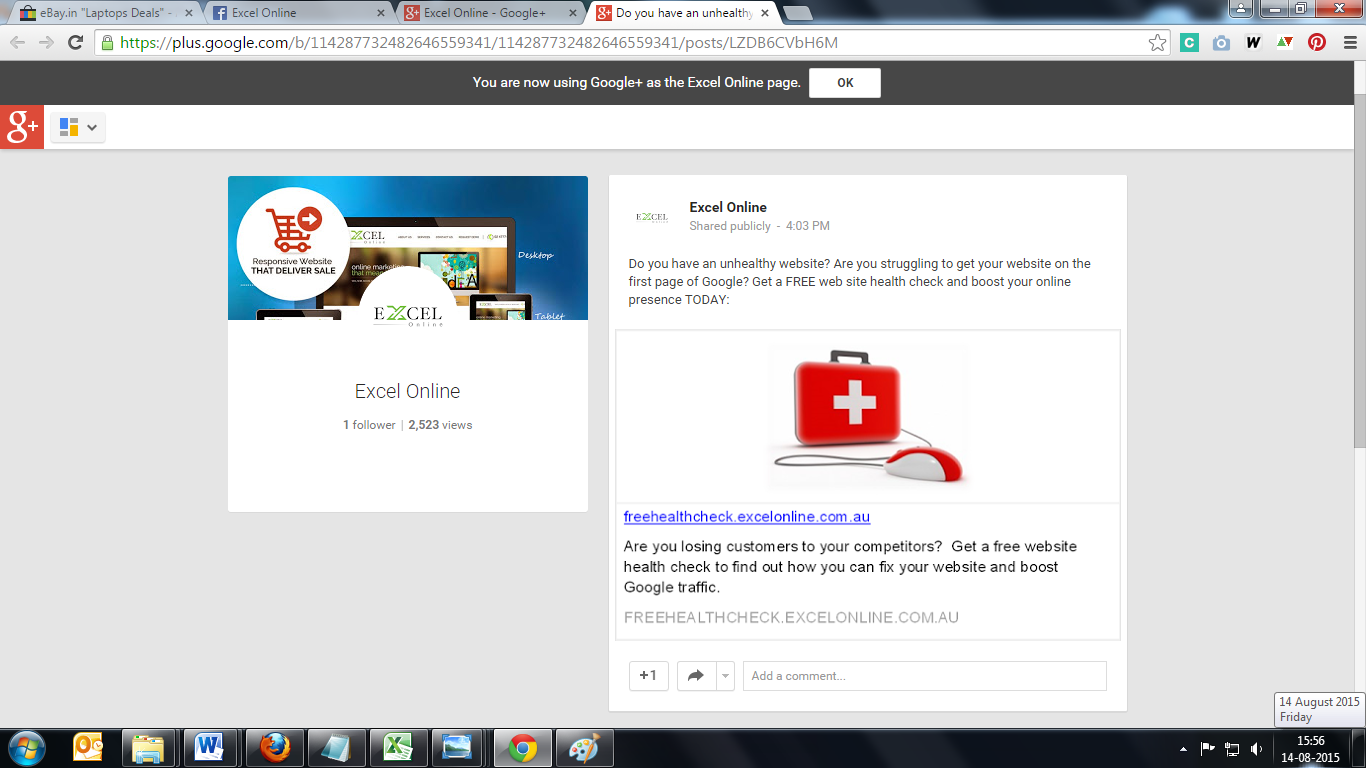Select the 'Do you have an unhealthy' tab
This screenshot has width=1366, height=768.
tap(682, 13)
